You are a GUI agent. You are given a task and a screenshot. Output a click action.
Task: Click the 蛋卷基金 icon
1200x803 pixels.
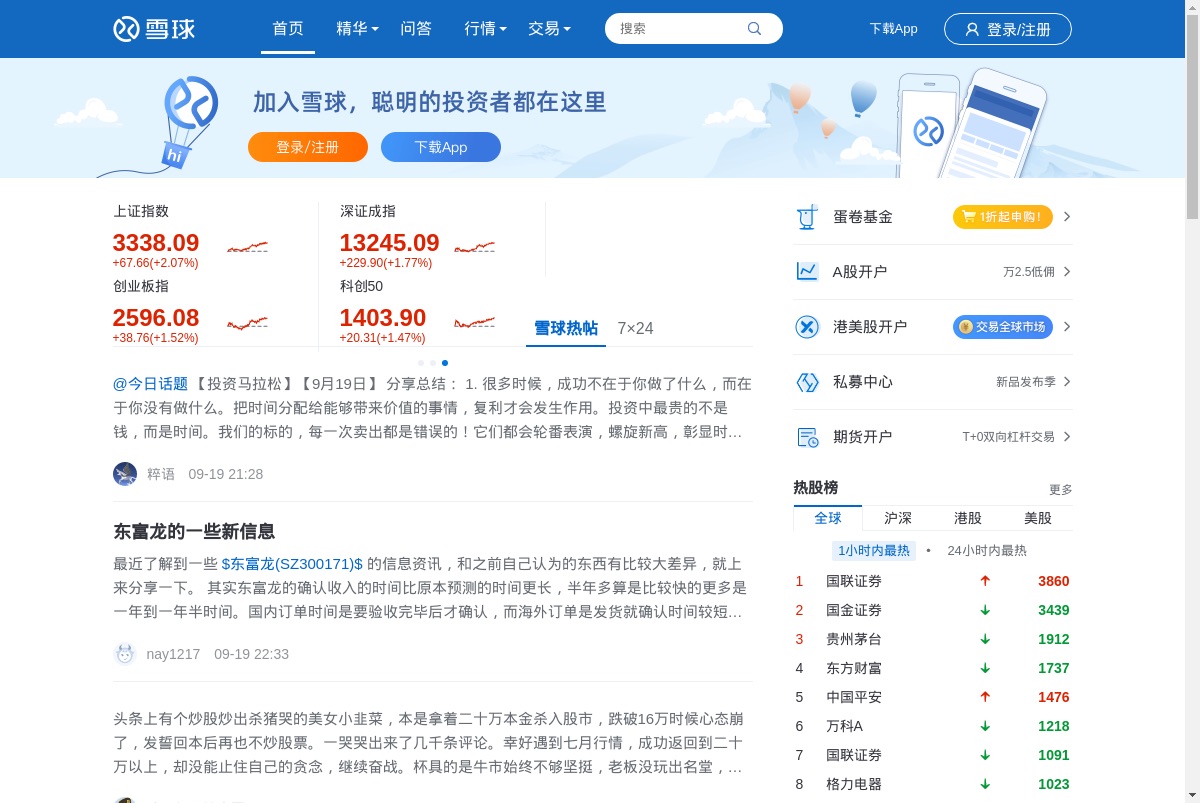(x=806, y=217)
